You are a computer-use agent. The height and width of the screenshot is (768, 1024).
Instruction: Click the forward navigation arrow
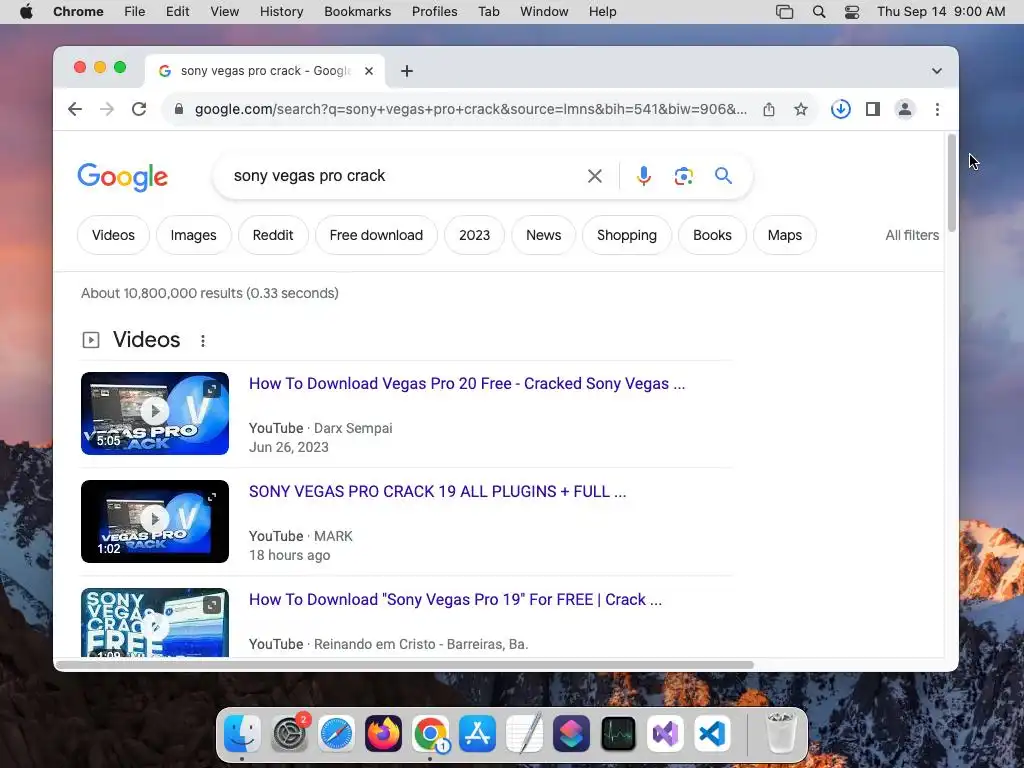(x=107, y=109)
